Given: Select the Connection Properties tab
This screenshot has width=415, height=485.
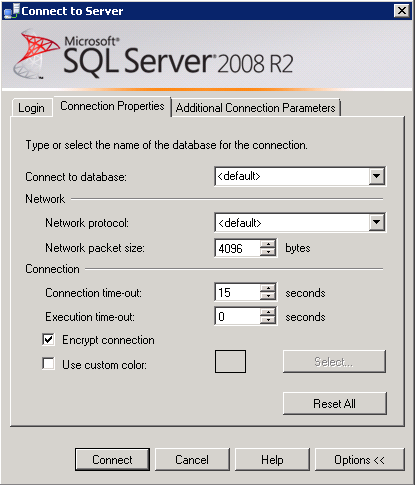Looking at the screenshot, I should click(112, 106).
